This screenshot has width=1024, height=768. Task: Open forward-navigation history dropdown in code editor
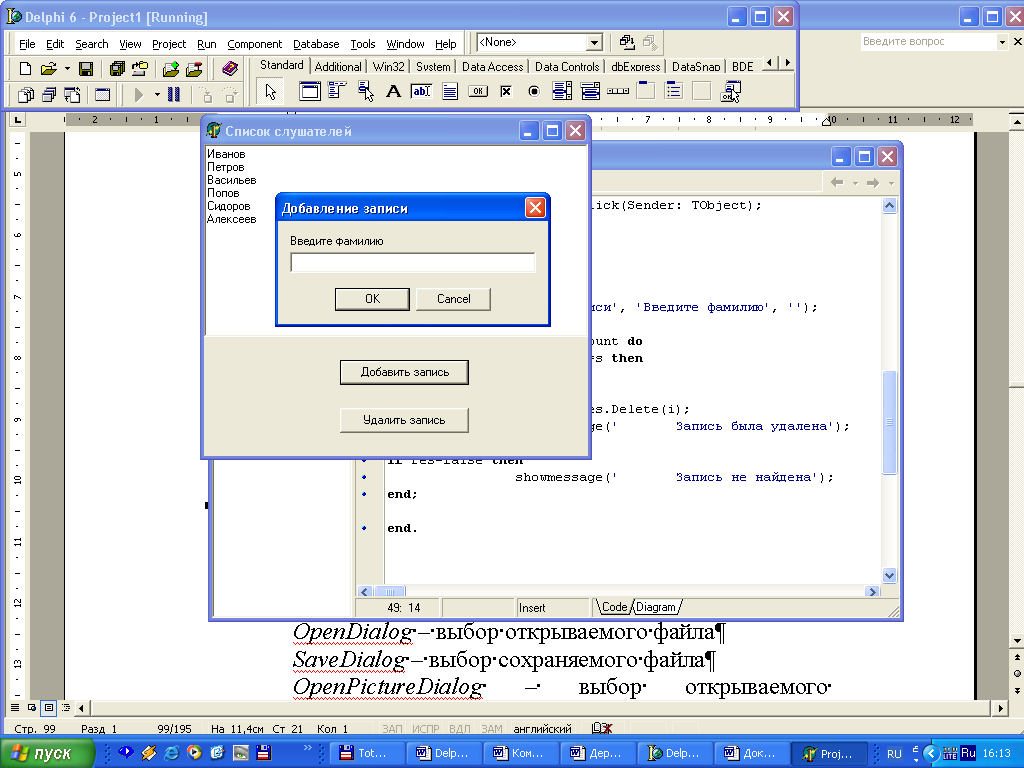[891, 184]
